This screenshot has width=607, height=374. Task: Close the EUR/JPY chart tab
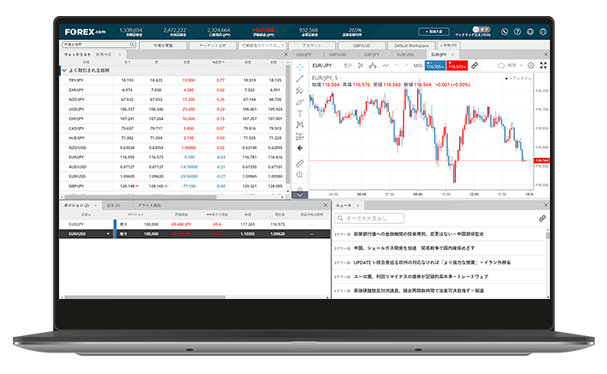coord(452,55)
